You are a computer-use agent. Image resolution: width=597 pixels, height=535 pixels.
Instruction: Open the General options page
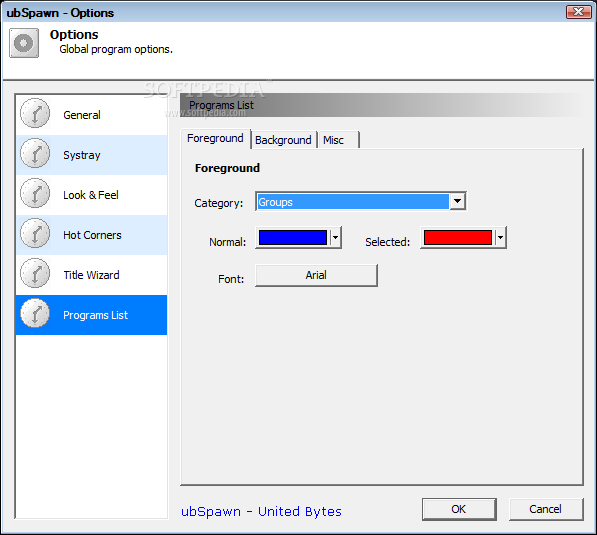point(91,115)
